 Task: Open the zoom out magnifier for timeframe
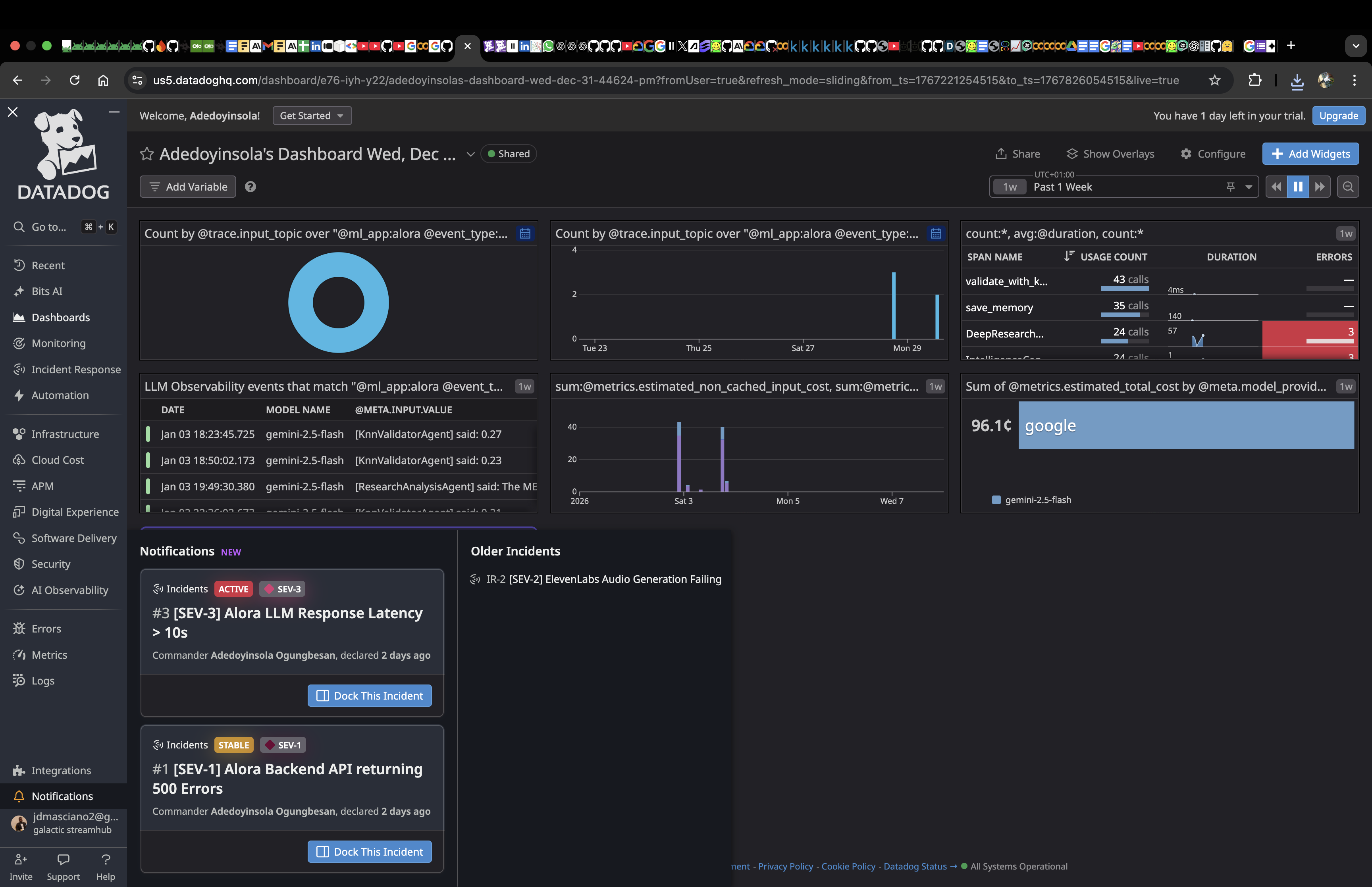[1348, 187]
